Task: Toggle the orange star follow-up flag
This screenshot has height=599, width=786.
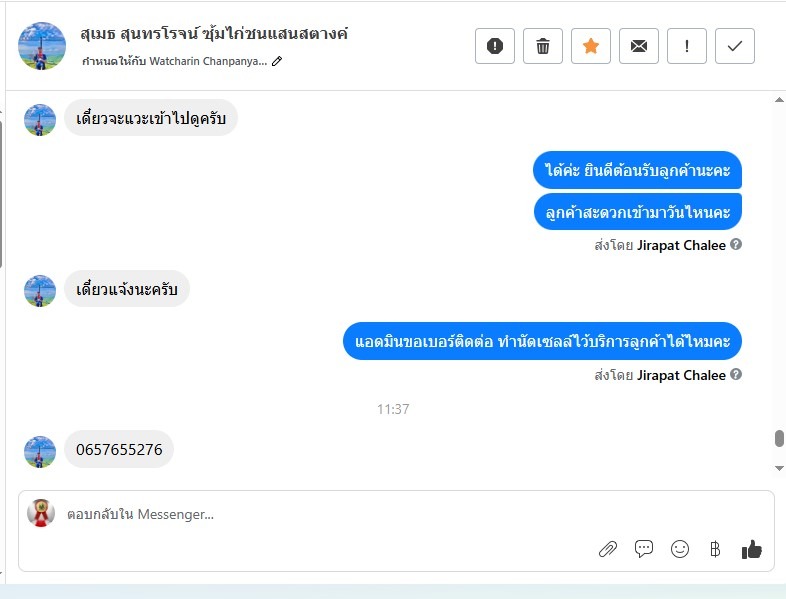Action: [591, 46]
